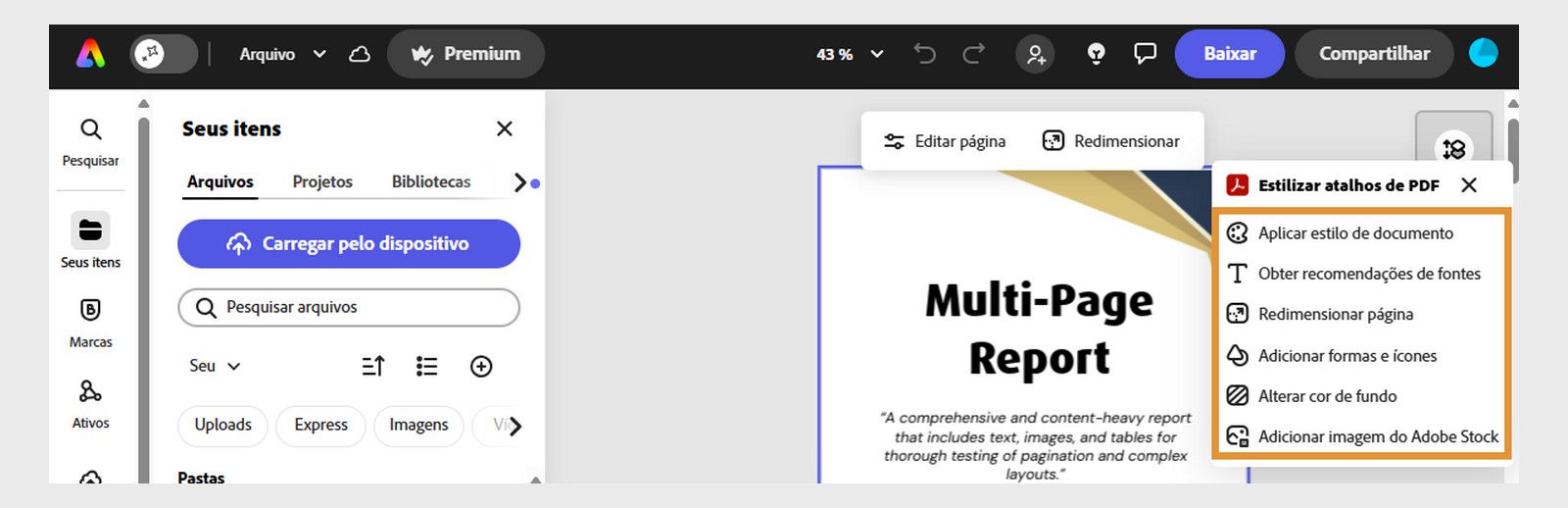Invite collaborators with the add-person icon

pos(1035,54)
